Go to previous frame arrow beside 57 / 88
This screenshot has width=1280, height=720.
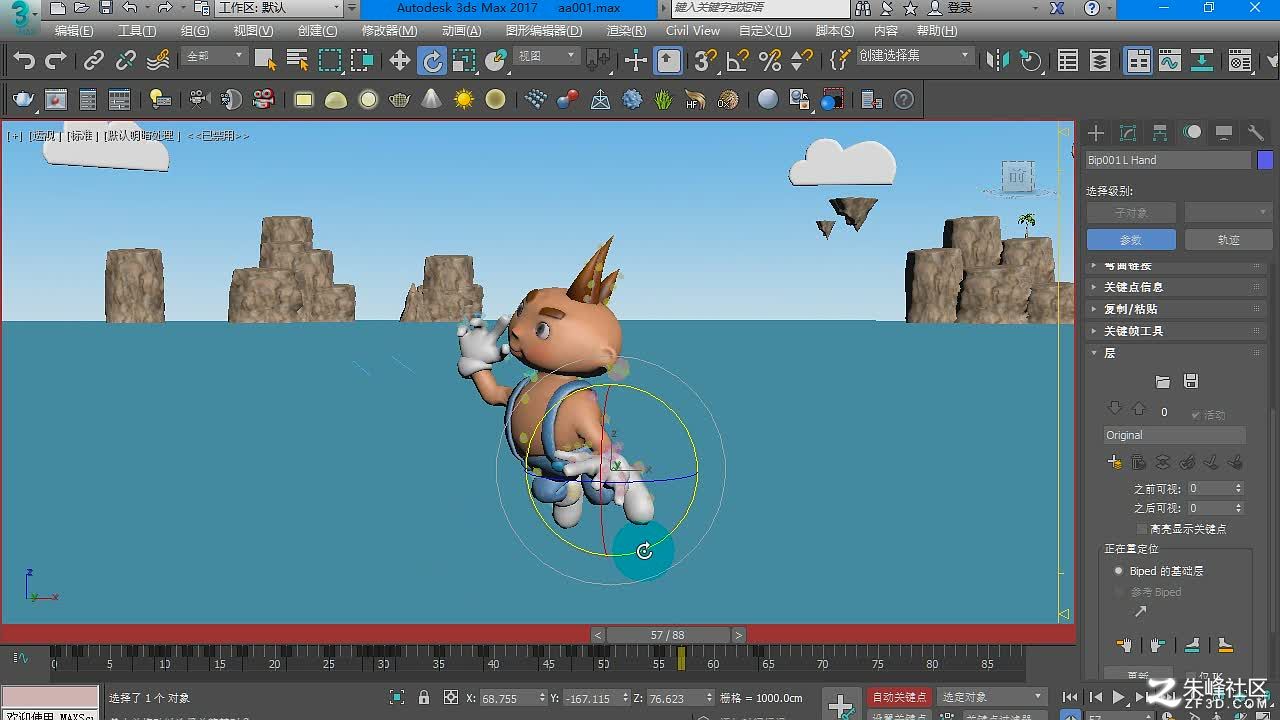pos(598,635)
